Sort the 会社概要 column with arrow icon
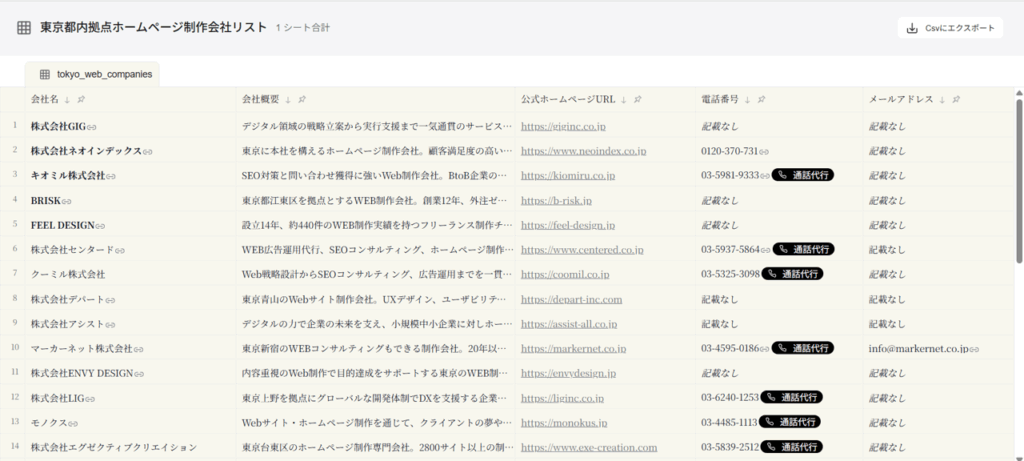1024x461 pixels. coord(288,100)
